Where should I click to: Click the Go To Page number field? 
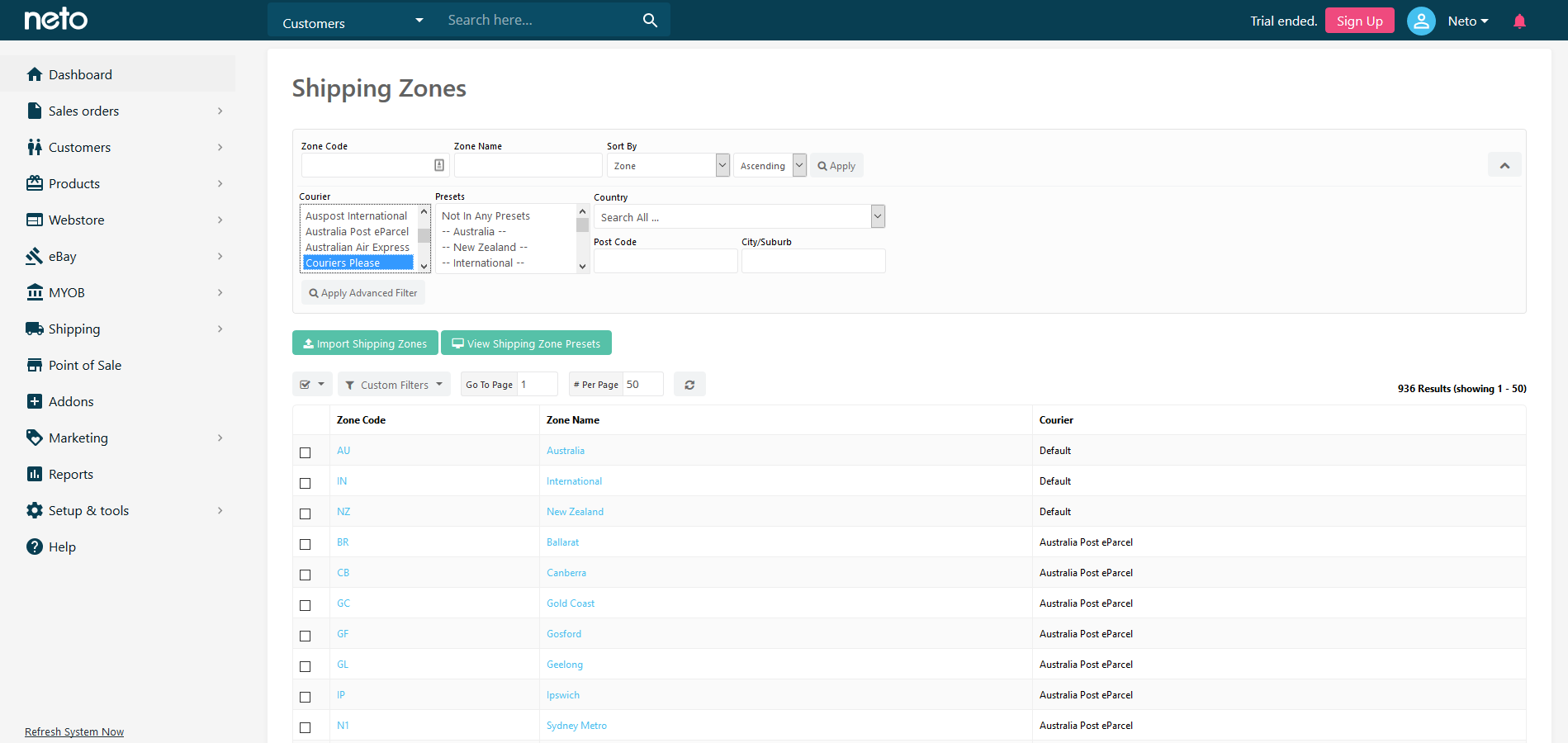538,385
